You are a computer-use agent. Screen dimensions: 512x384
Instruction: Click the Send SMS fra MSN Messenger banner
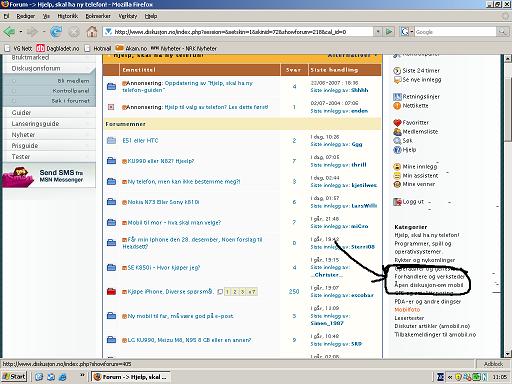[49, 176]
